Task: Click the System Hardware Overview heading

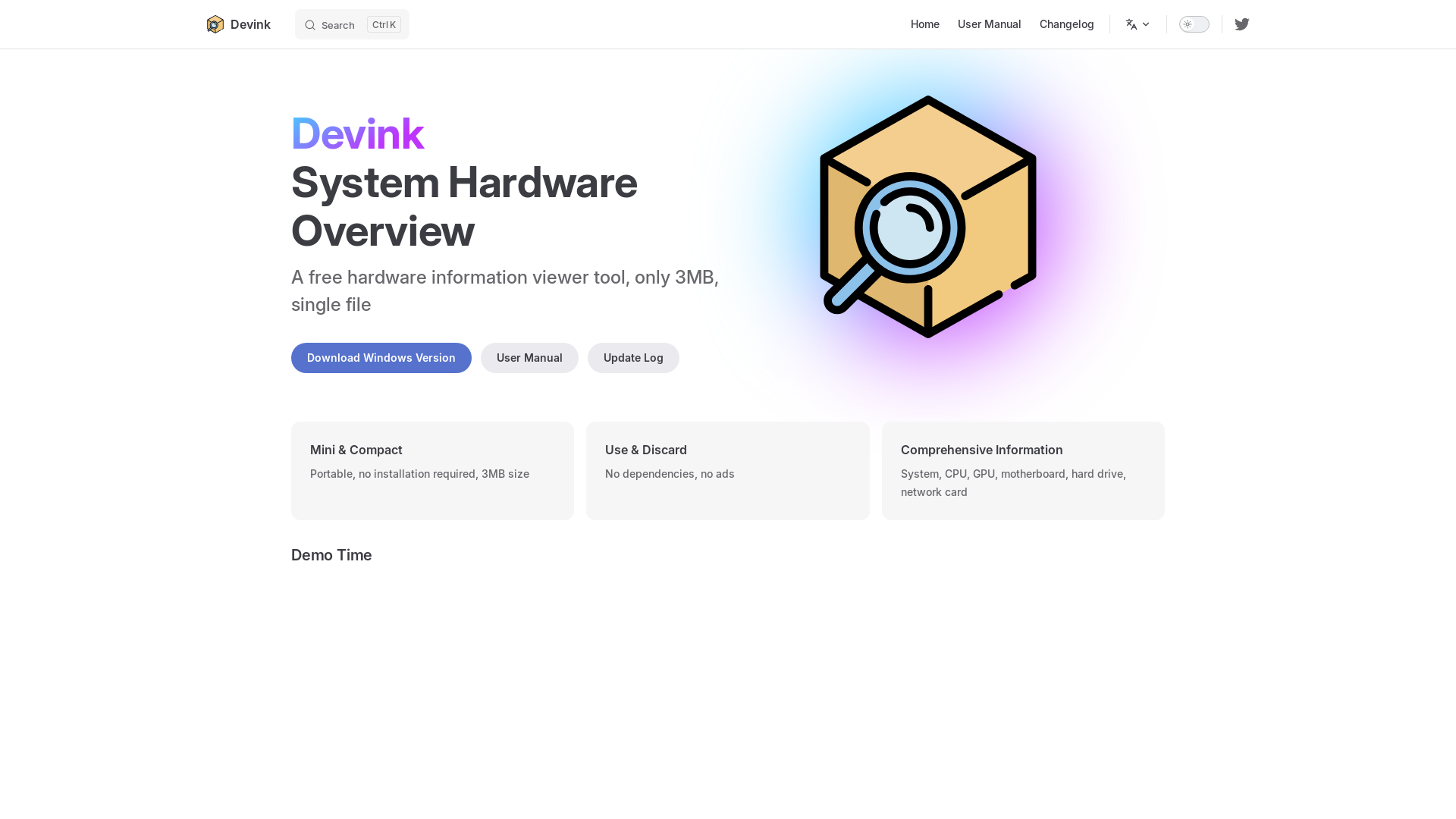Action: click(x=464, y=206)
